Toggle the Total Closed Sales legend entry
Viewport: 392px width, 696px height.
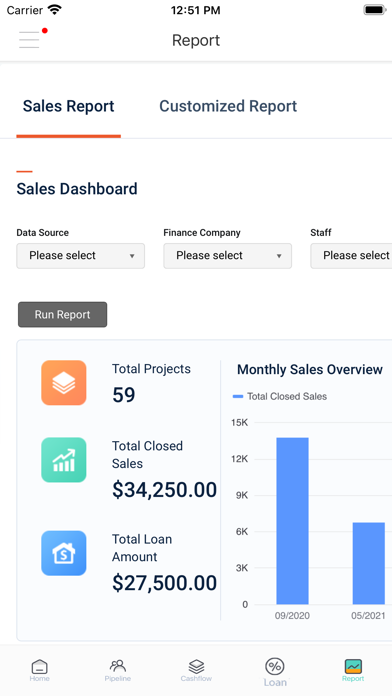[x=280, y=396]
